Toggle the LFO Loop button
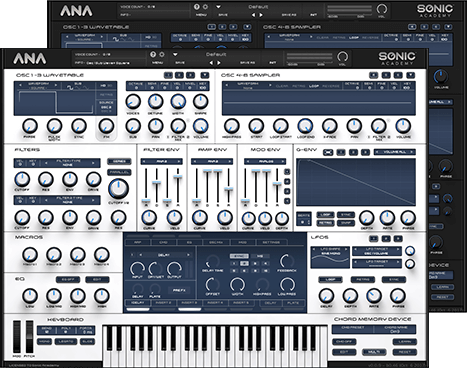 (330, 279)
